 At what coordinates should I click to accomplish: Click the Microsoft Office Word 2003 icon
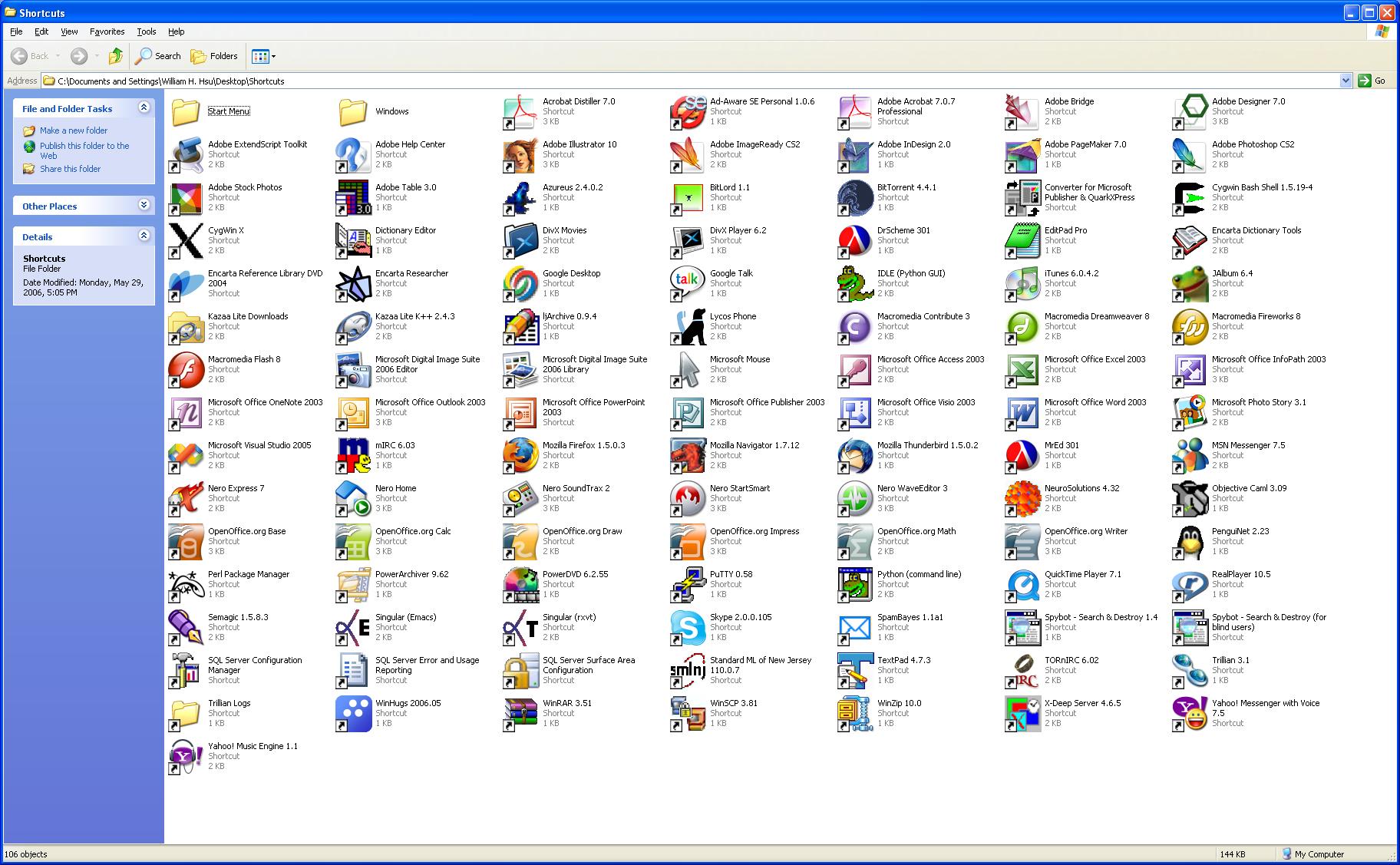click(1022, 412)
